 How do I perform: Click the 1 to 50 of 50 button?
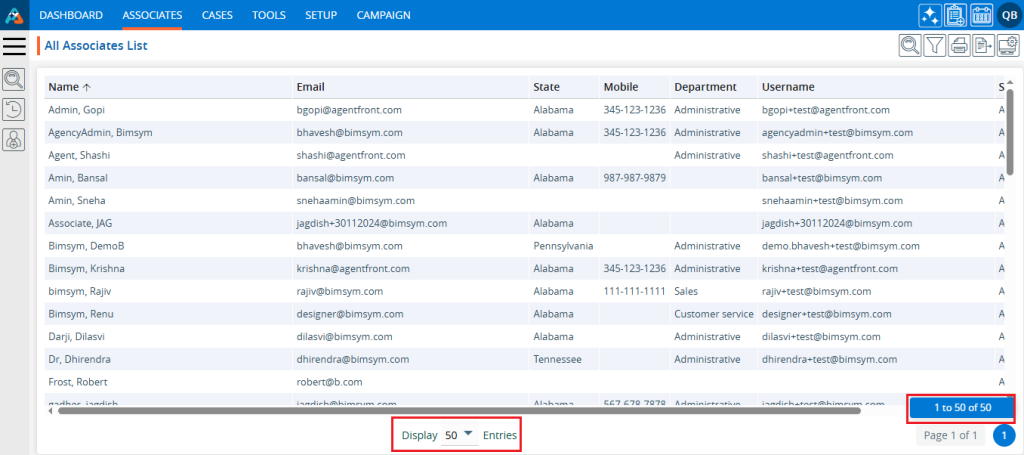click(961, 408)
